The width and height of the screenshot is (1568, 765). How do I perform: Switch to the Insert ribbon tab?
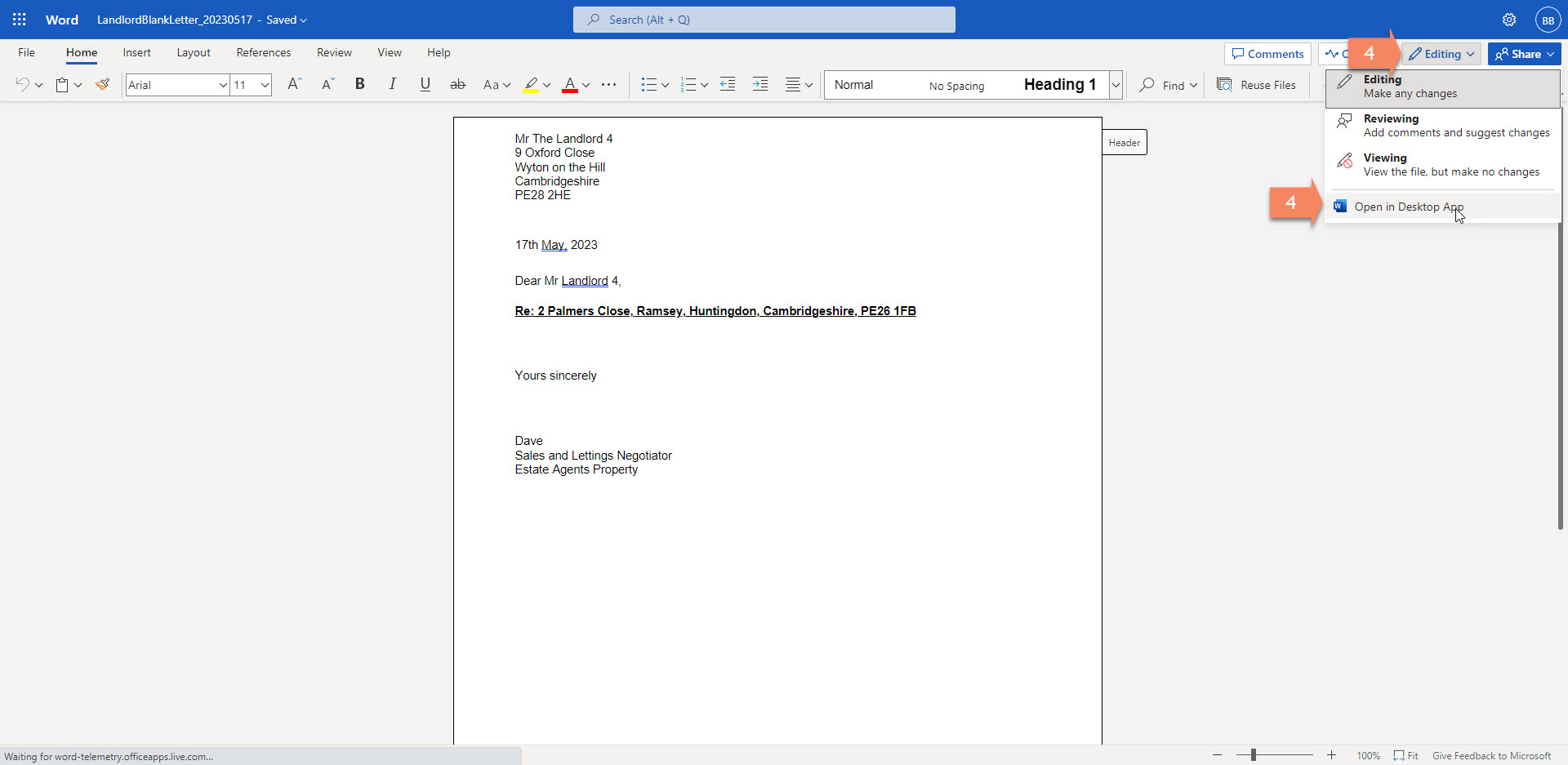coord(136,52)
